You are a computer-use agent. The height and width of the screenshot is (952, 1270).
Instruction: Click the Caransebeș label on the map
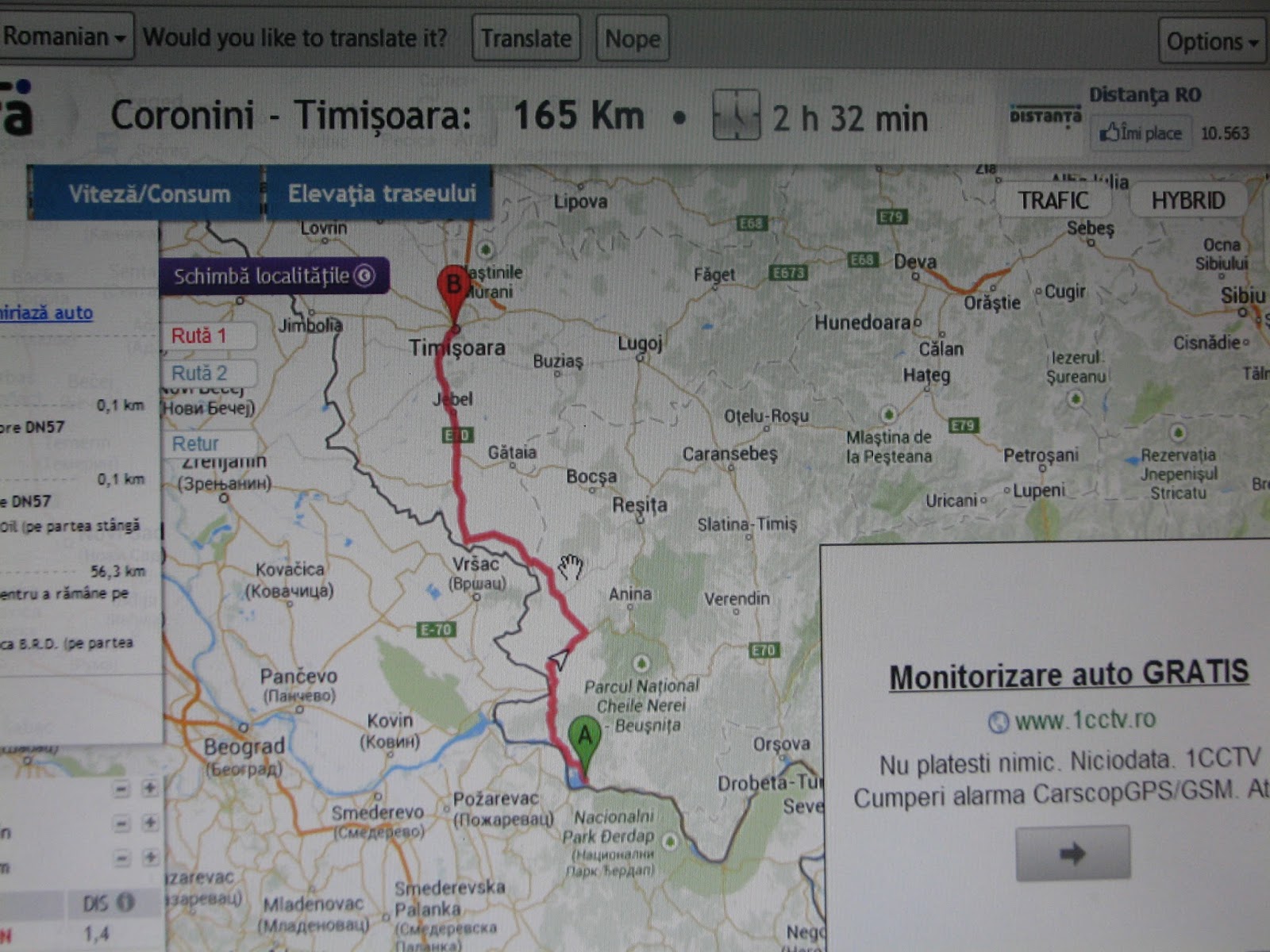(729, 454)
